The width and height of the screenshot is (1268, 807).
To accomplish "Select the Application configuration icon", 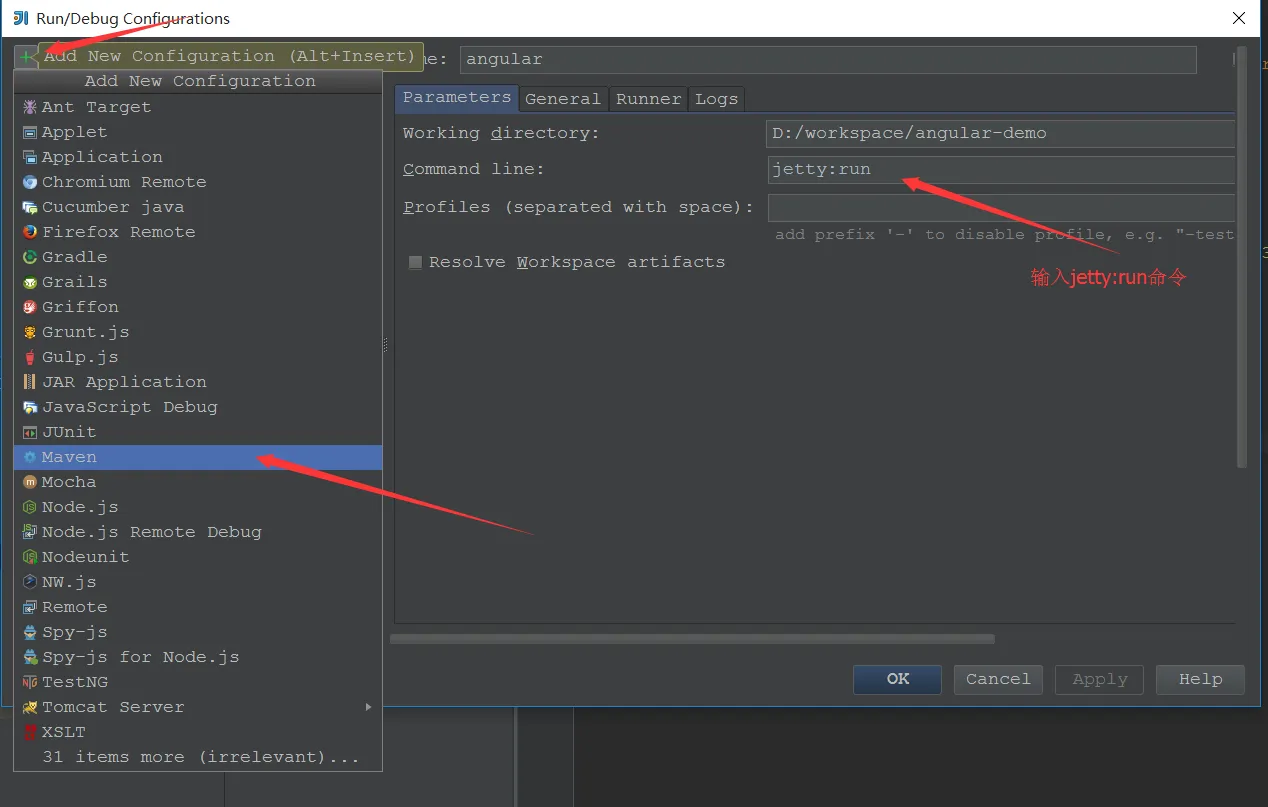I will (31, 157).
